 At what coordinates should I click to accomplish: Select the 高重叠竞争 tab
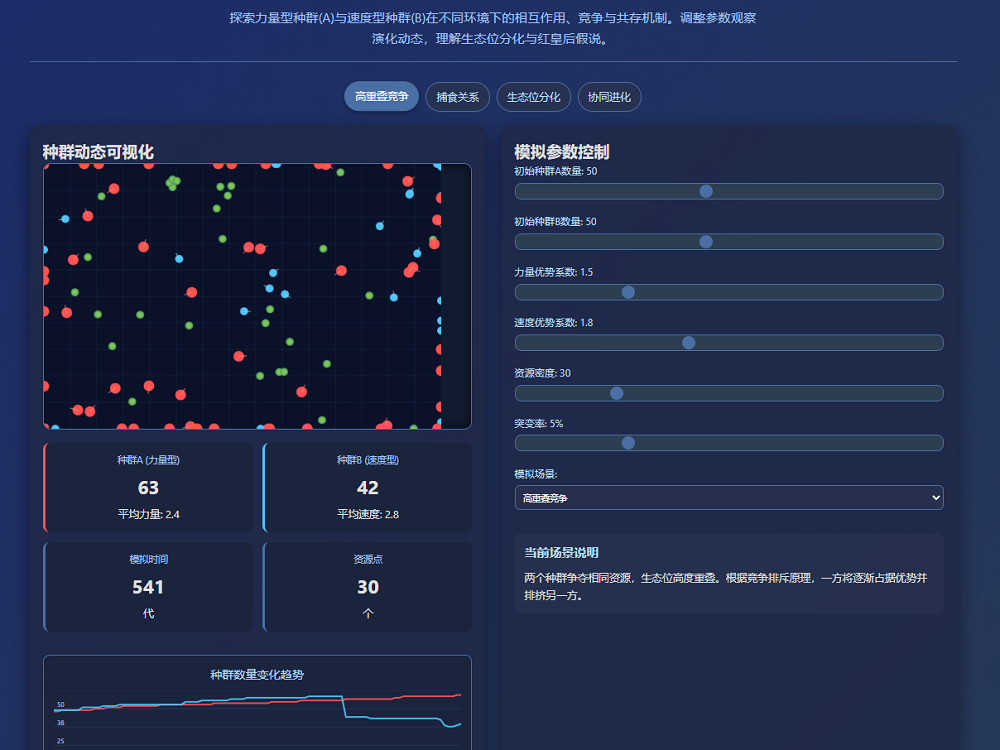click(381, 97)
